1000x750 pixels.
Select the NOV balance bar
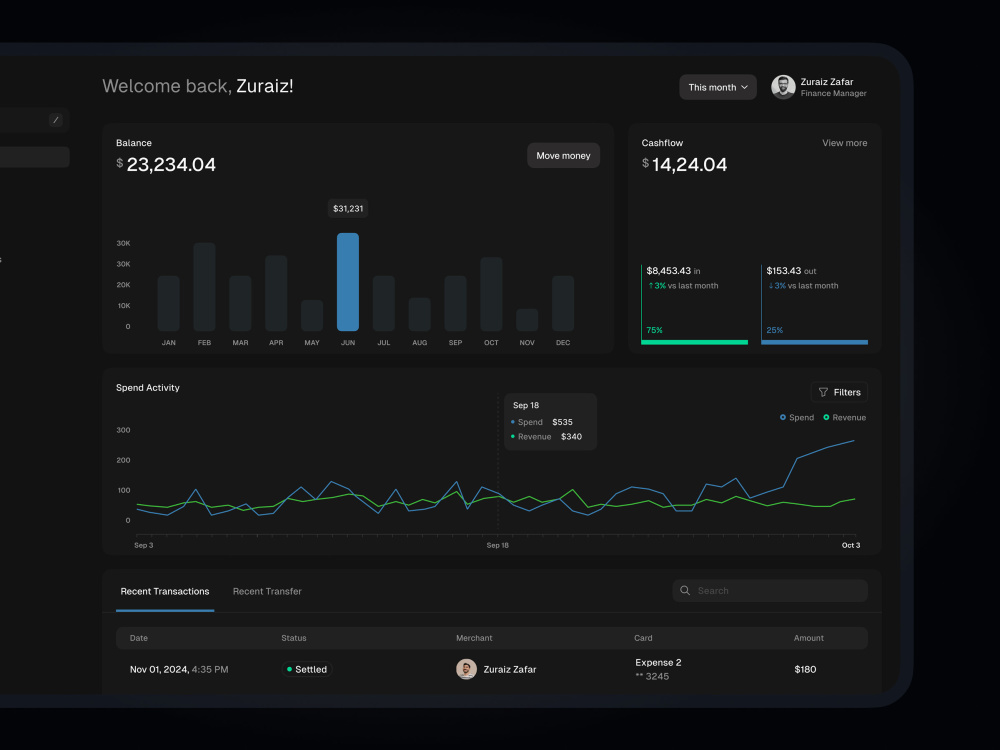pos(527,320)
